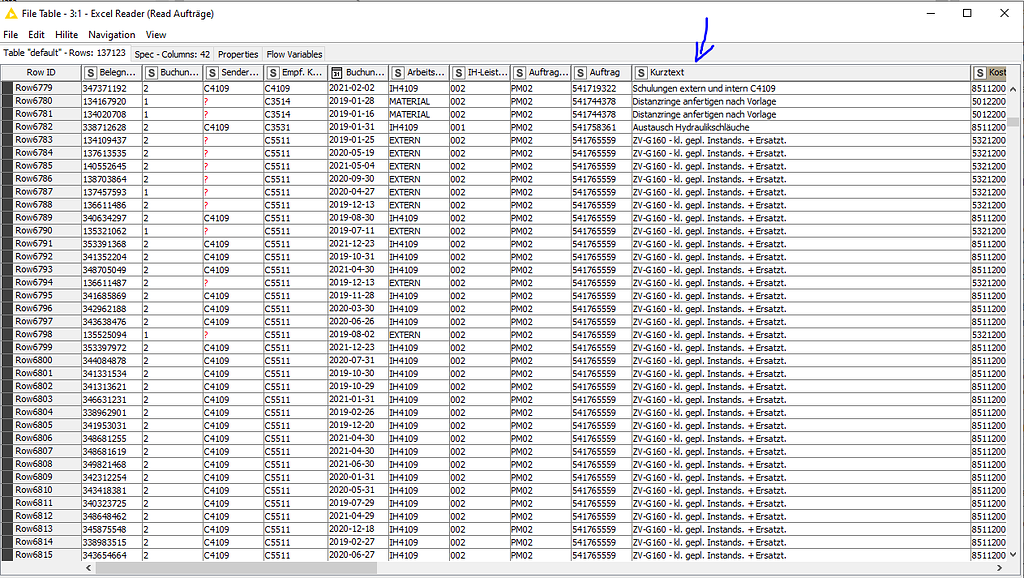Click the S type icon on the Belegn column
This screenshot has width=1024, height=578.
(90, 72)
